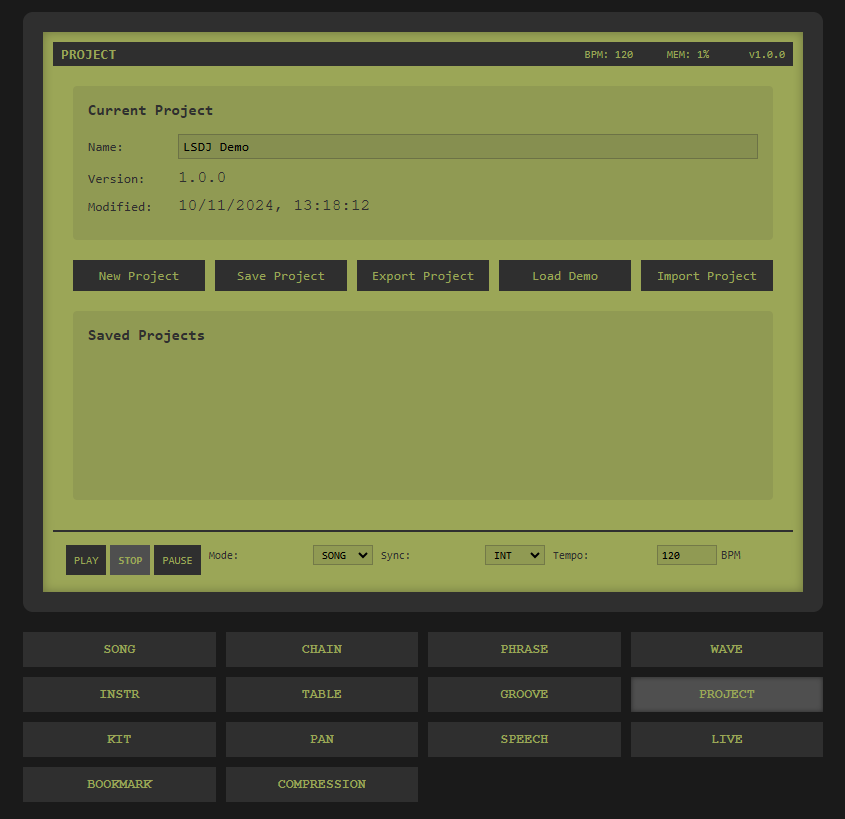Pause playback with PAUSE button
Image resolution: width=845 pixels, height=819 pixels.
177,560
